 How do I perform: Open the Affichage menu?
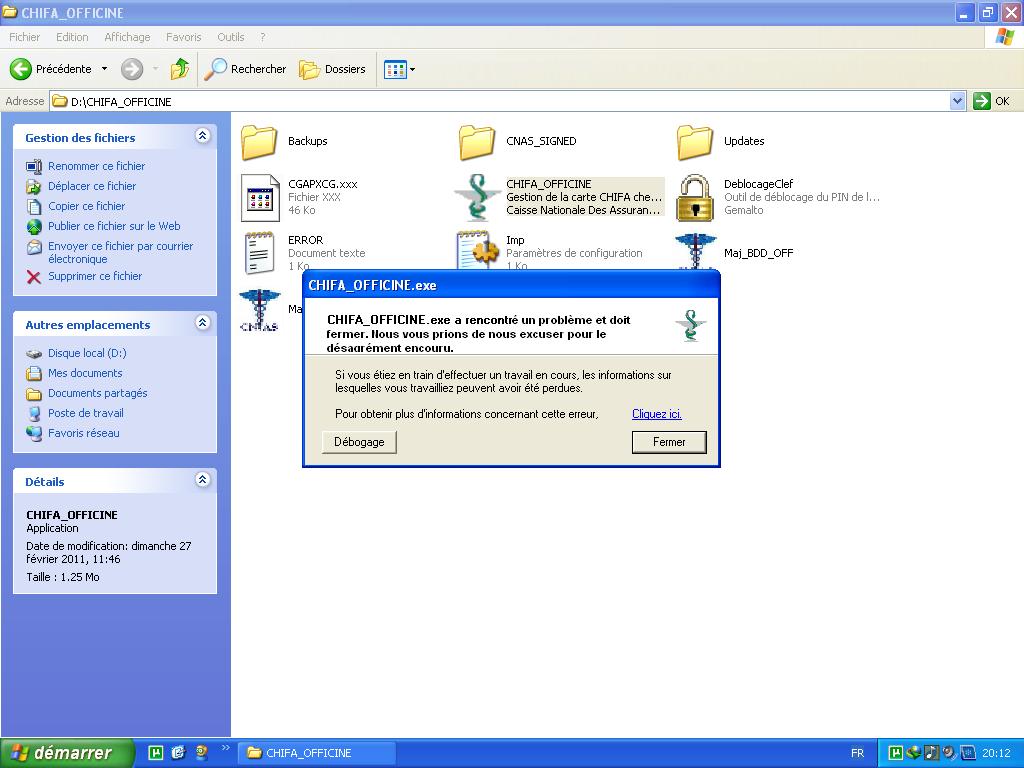click(x=127, y=37)
